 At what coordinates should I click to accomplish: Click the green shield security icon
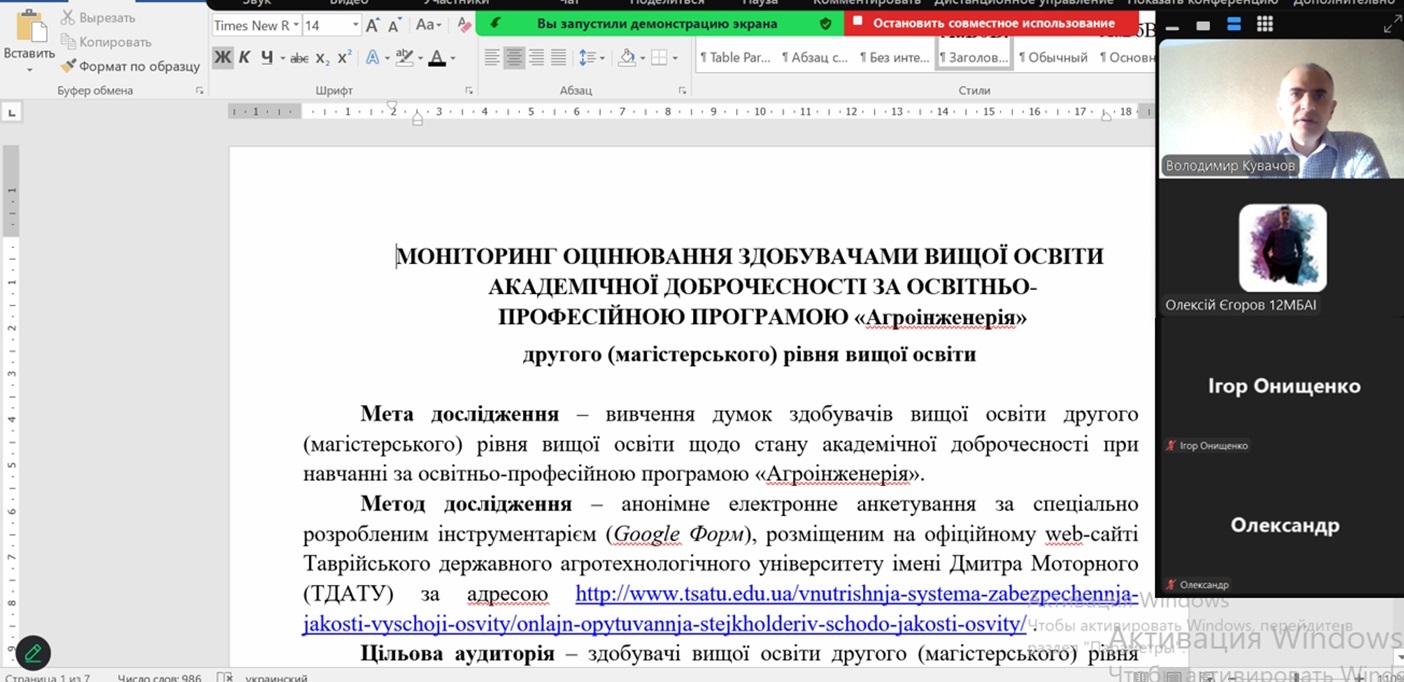pos(825,23)
